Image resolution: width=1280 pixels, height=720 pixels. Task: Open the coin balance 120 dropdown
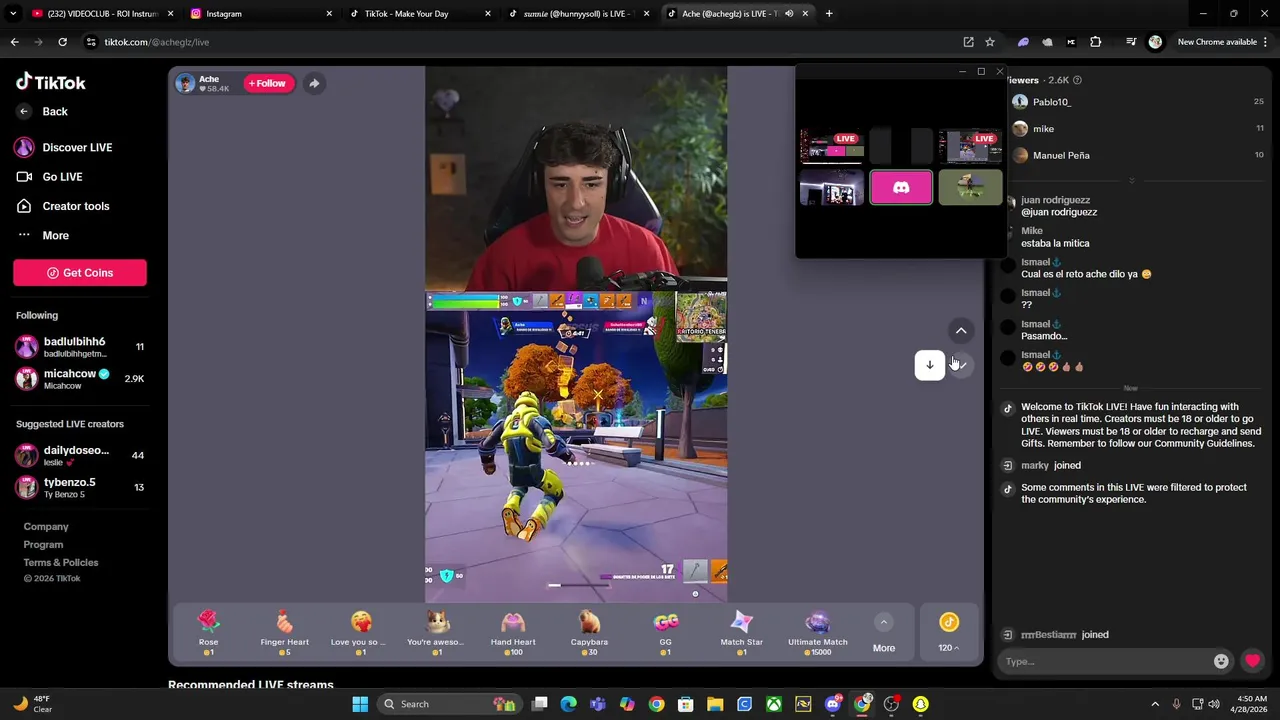pyautogui.click(x=948, y=634)
